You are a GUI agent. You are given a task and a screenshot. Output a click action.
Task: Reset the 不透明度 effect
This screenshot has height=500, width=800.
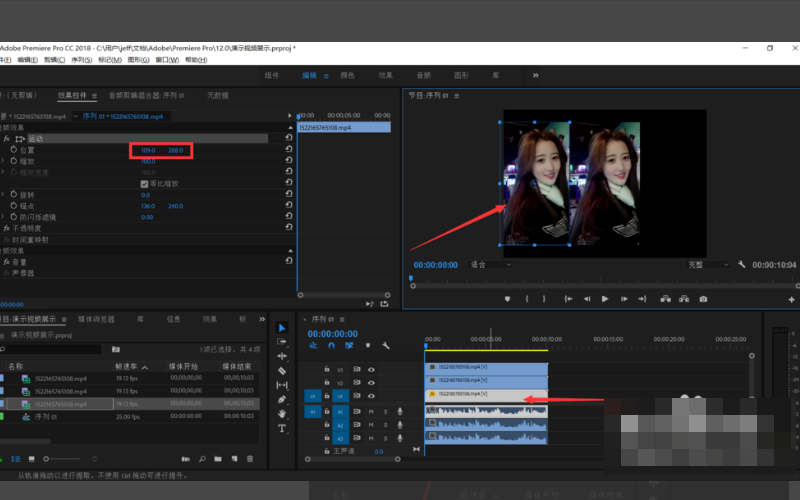click(x=289, y=227)
